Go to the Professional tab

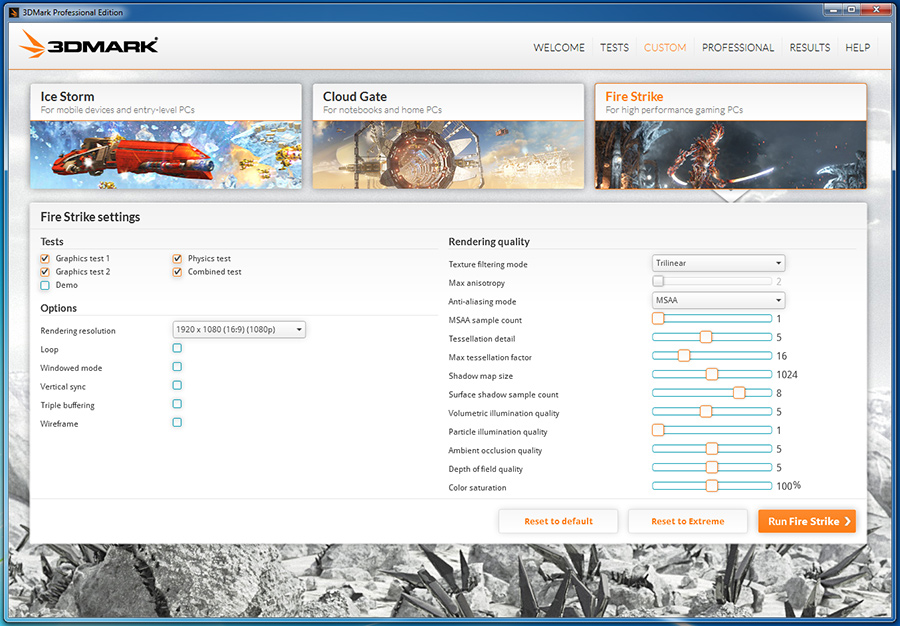[x=738, y=48]
